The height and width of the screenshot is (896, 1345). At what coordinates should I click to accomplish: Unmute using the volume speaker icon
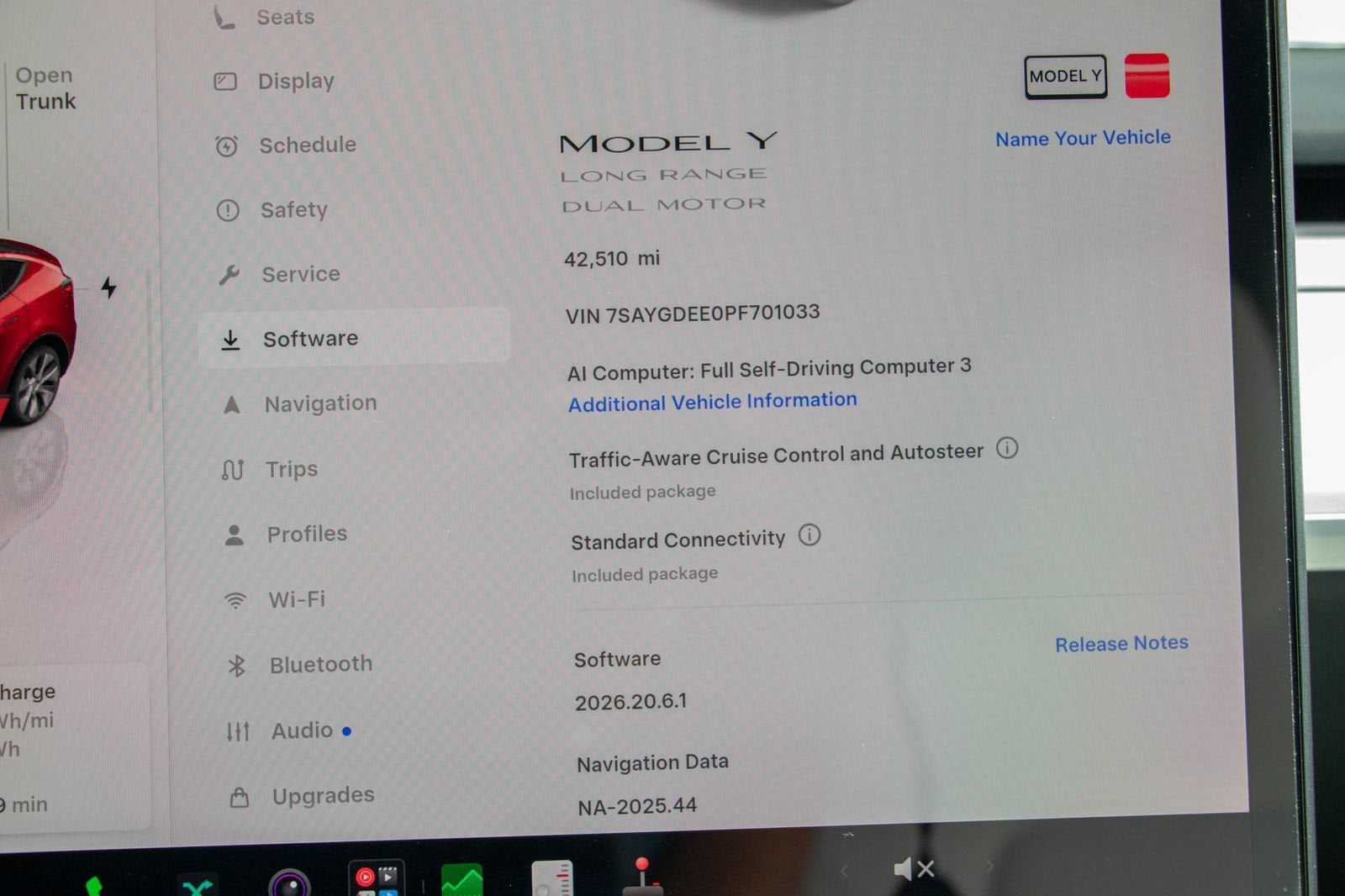pos(914,869)
